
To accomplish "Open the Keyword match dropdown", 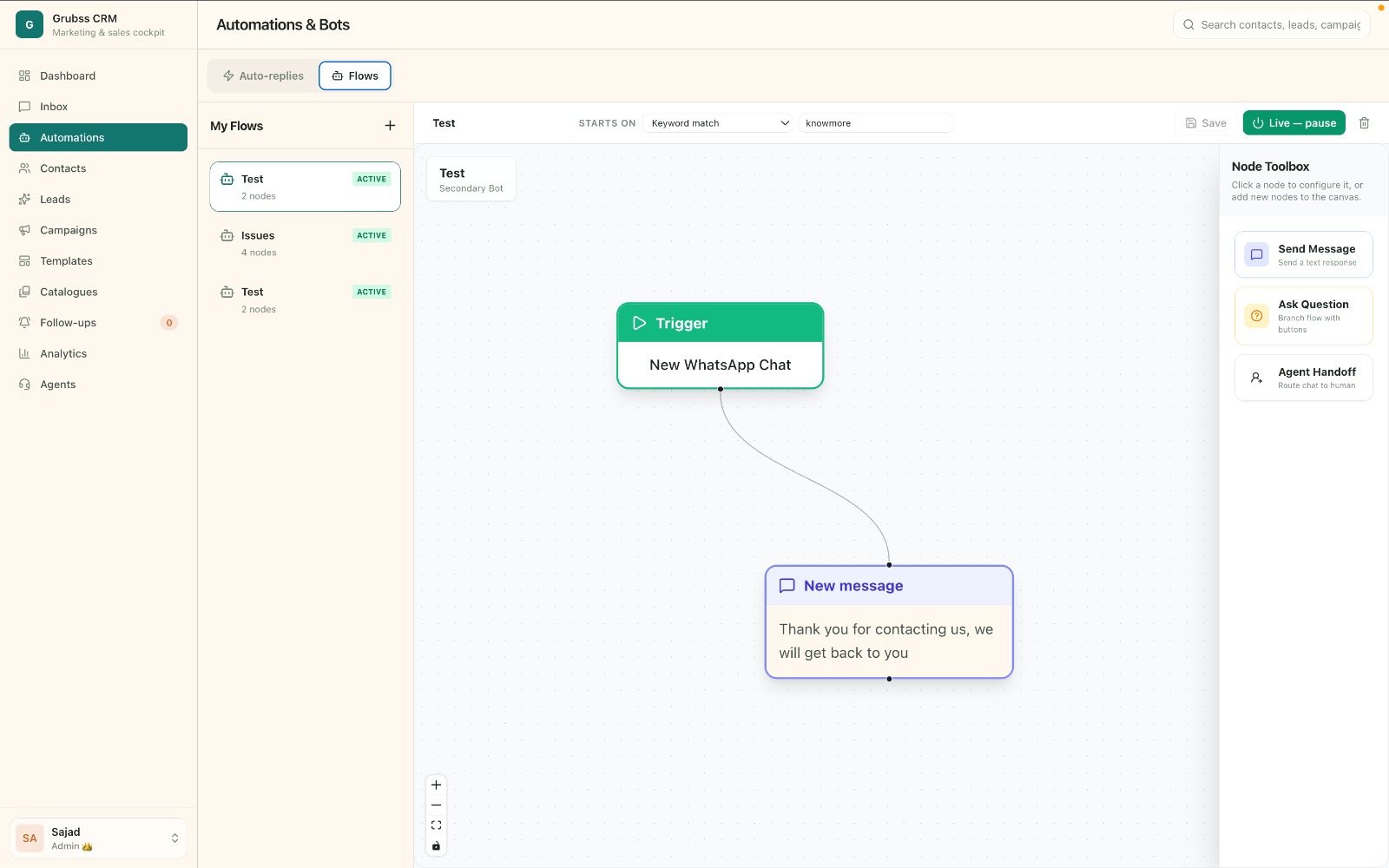I will tap(719, 123).
